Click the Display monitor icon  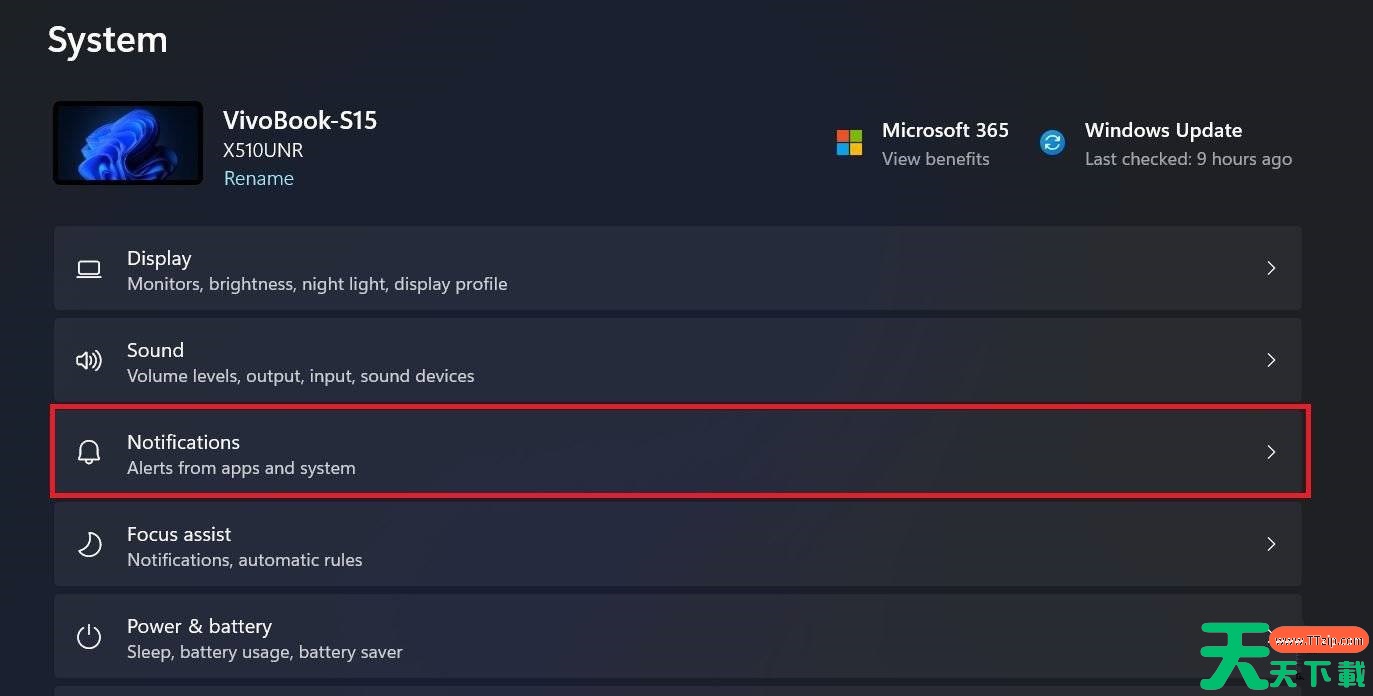89,269
